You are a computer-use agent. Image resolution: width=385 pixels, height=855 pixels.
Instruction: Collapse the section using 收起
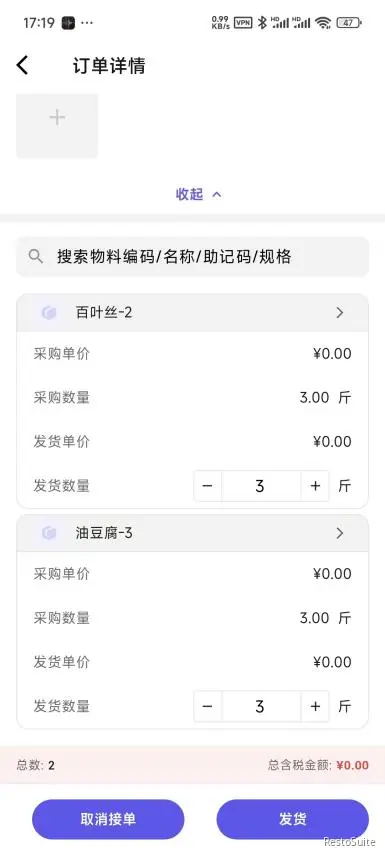tap(198, 194)
